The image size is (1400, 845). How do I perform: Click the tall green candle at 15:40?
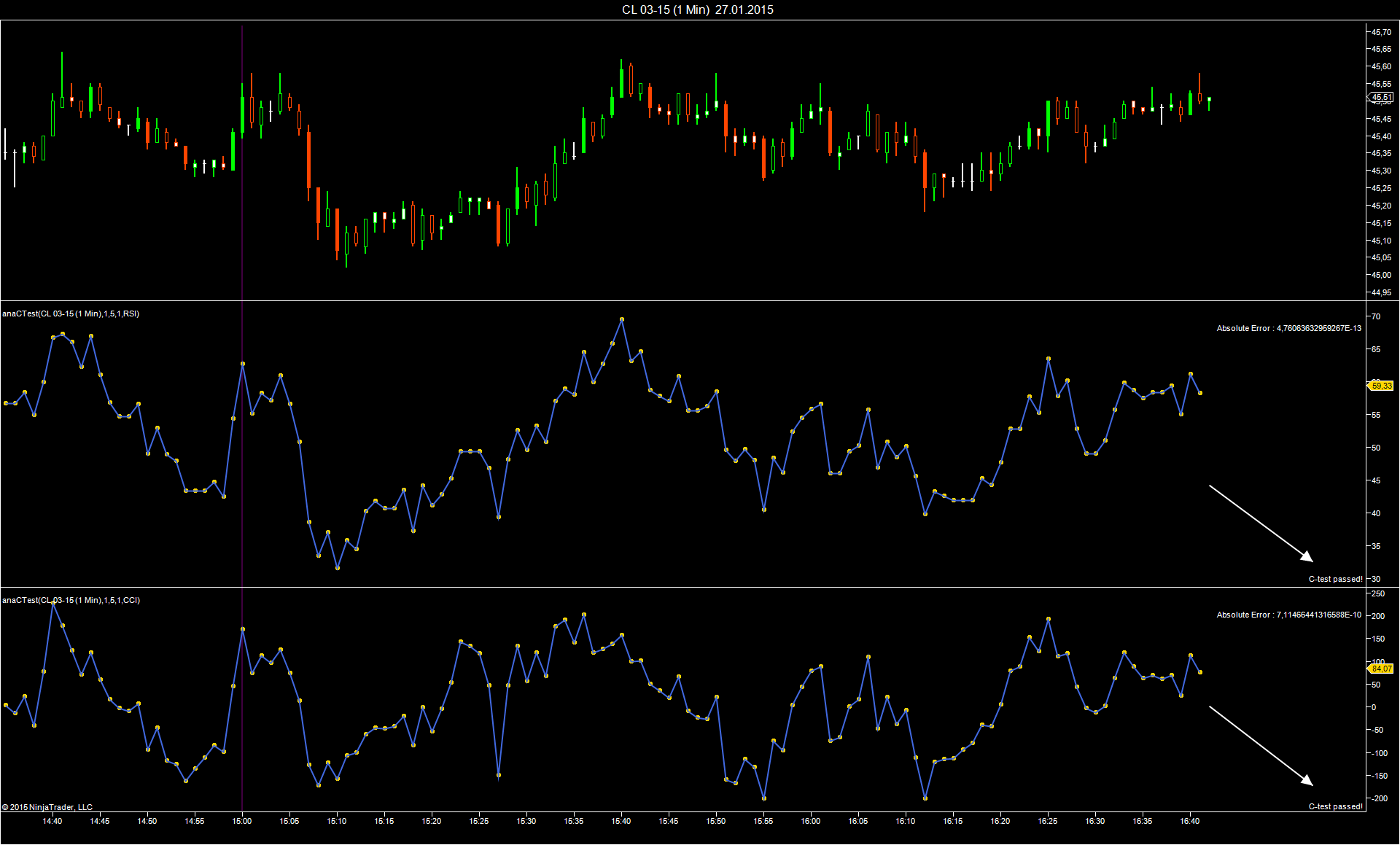(621, 79)
